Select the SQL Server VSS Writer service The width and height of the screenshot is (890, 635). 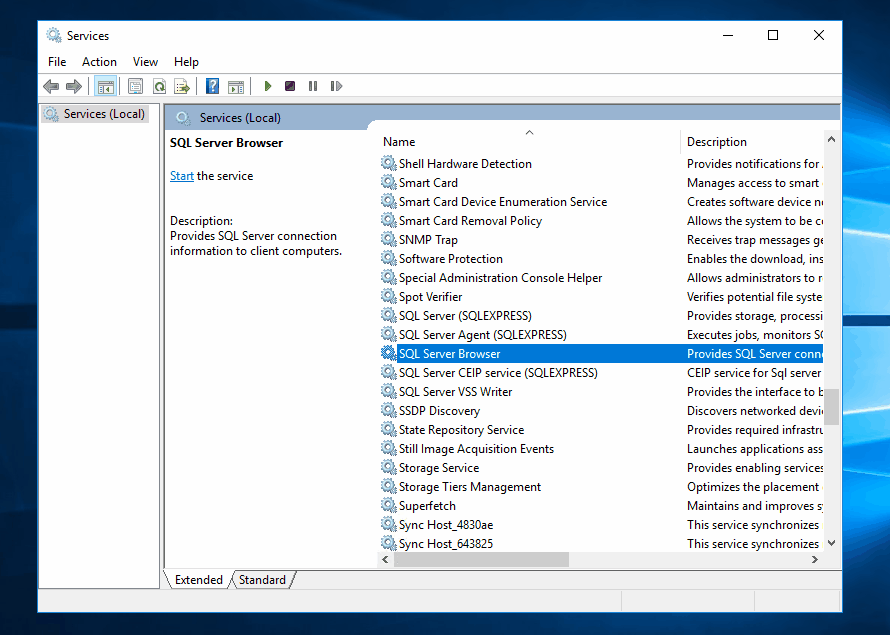click(x=455, y=392)
